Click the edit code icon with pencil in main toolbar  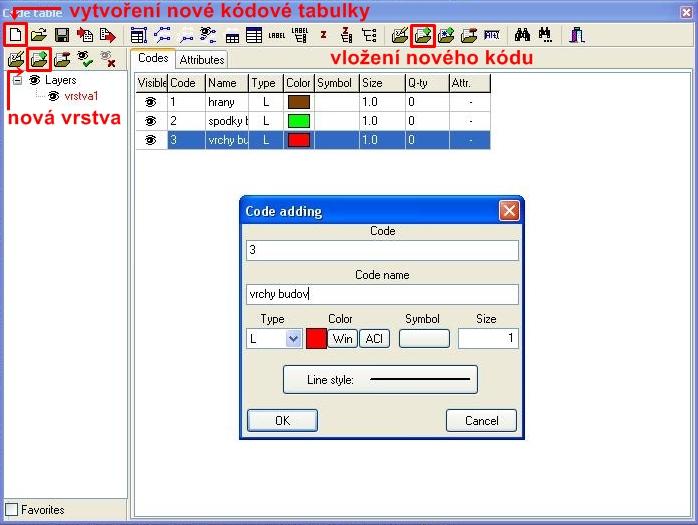pyautogui.click(x=400, y=35)
